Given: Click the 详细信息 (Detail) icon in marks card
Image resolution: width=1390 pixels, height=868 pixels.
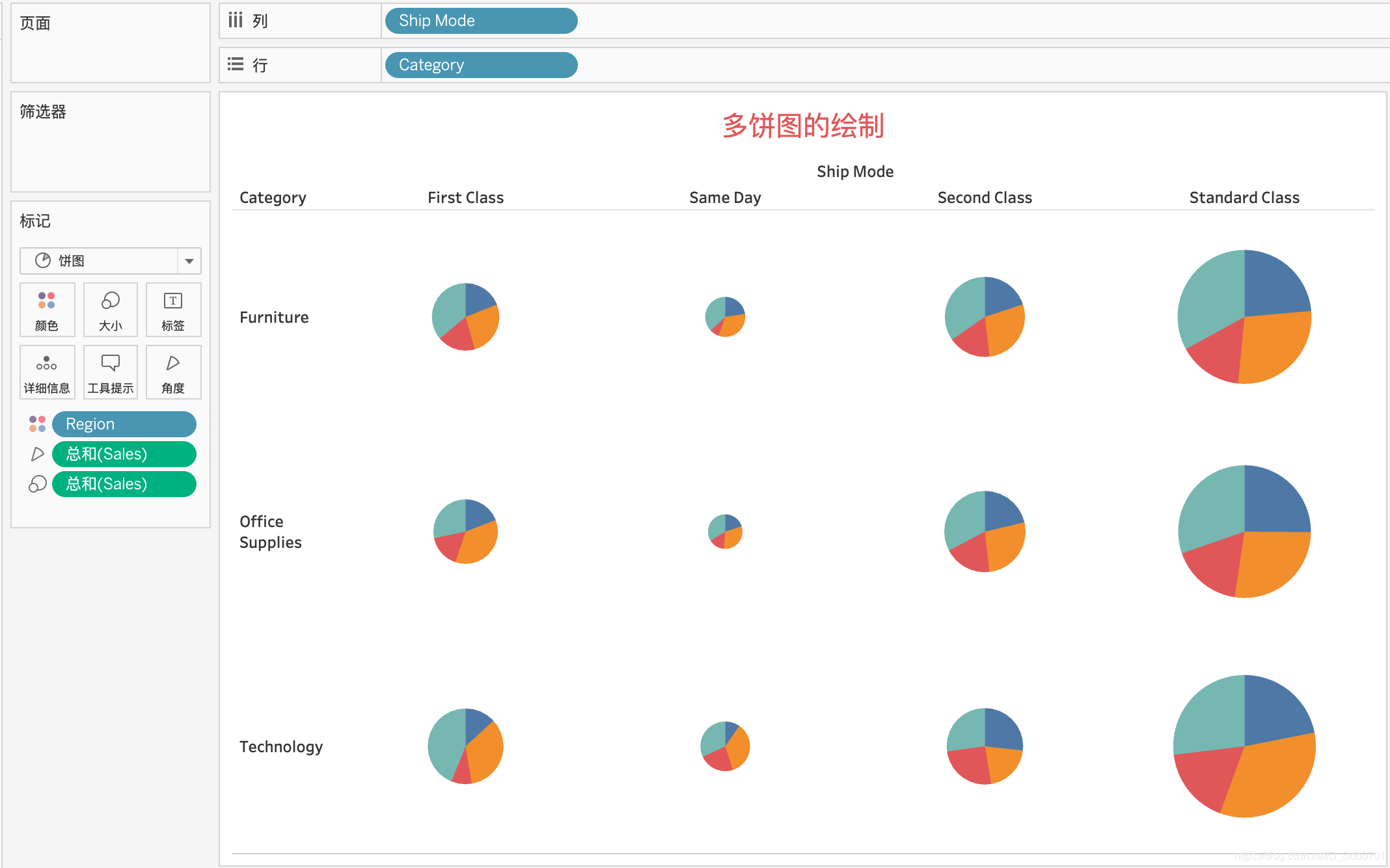Looking at the screenshot, I should tap(46, 371).
